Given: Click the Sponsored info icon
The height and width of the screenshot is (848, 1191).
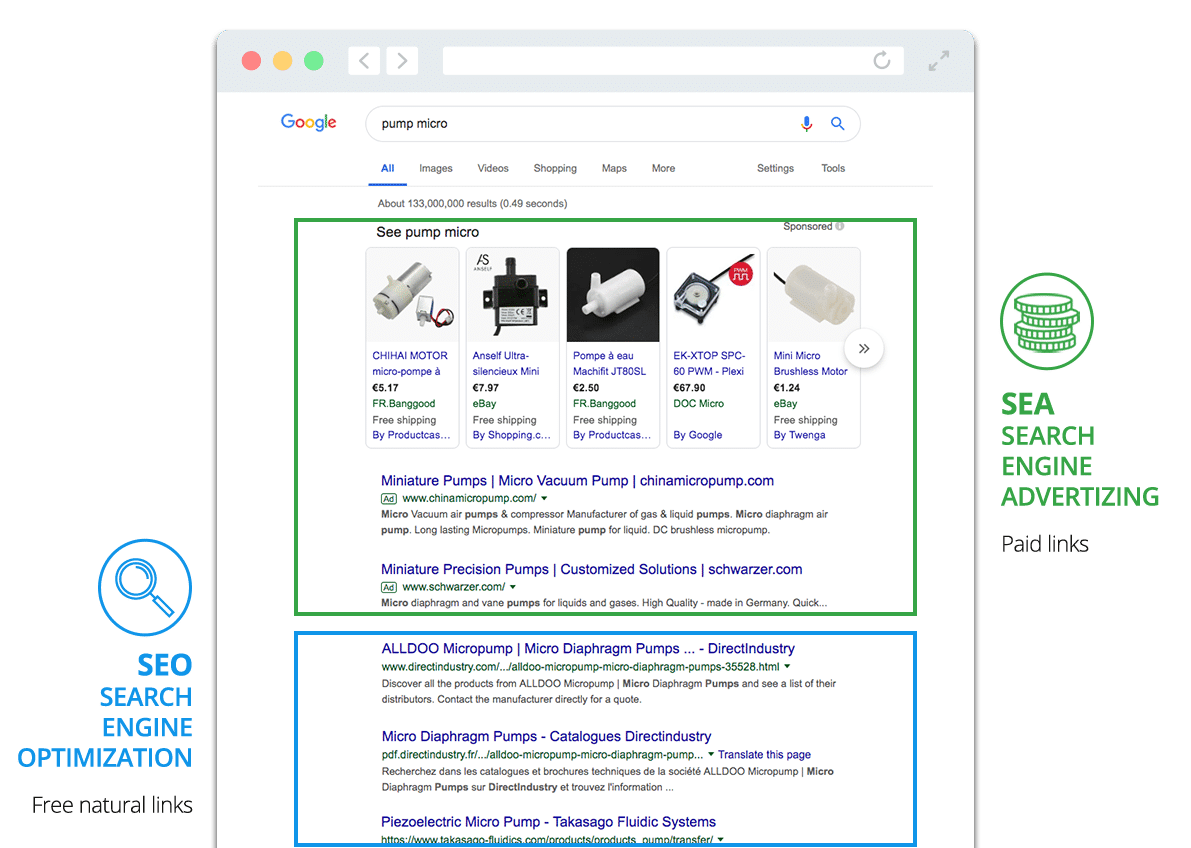Looking at the screenshot, I should 840,227.
